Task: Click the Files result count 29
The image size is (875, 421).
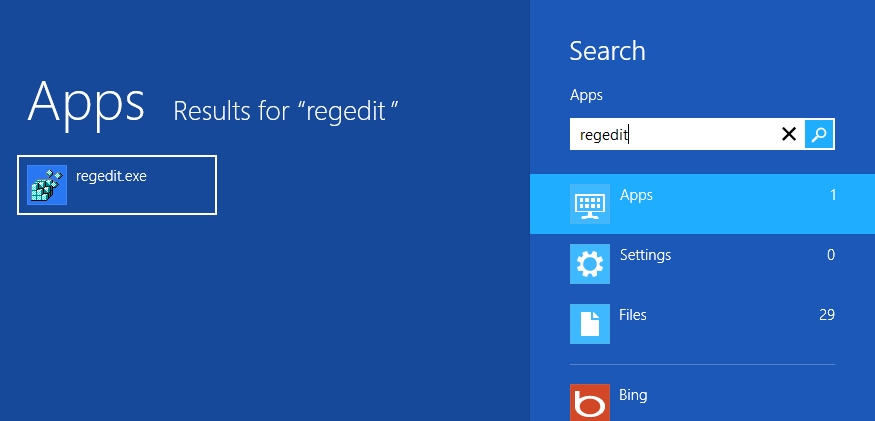Action: (x=826, y=315)
